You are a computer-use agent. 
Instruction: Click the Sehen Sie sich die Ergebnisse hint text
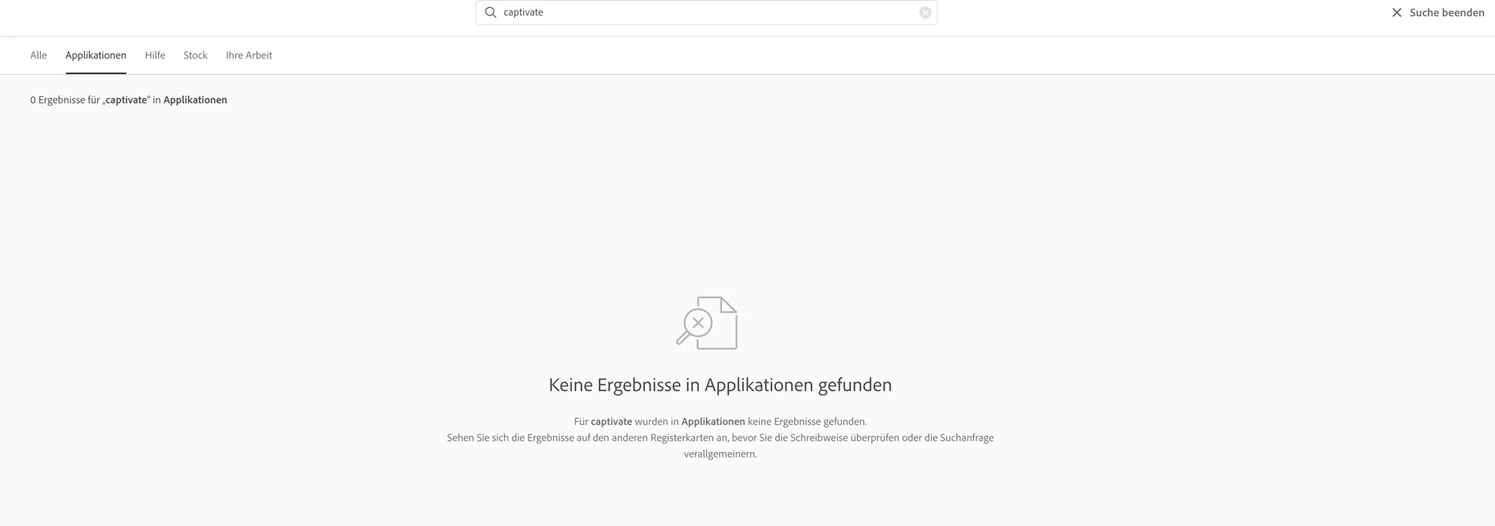click(x=720, y=446)
